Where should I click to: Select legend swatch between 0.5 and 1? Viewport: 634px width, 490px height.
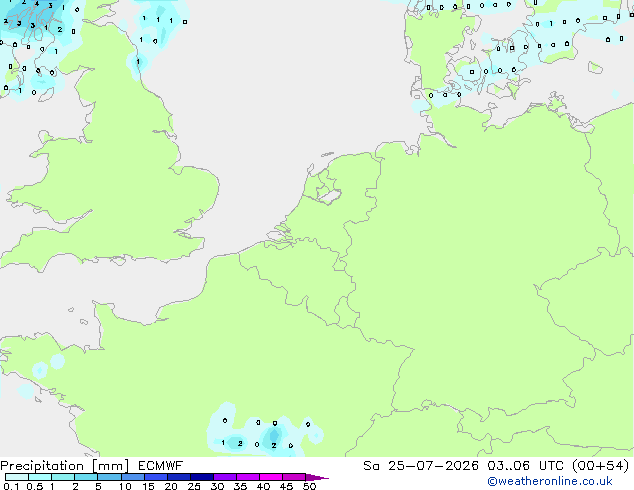tap(40, 477)
